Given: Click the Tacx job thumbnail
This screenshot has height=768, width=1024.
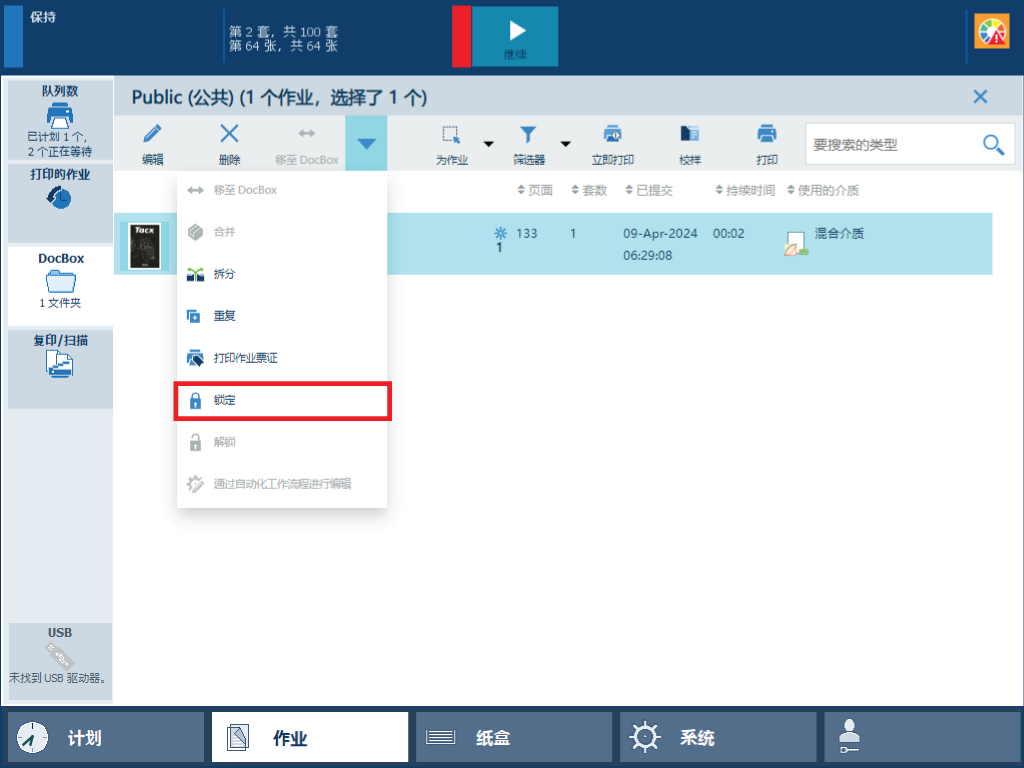Looking at the screenshot, I should pos(144,246).
